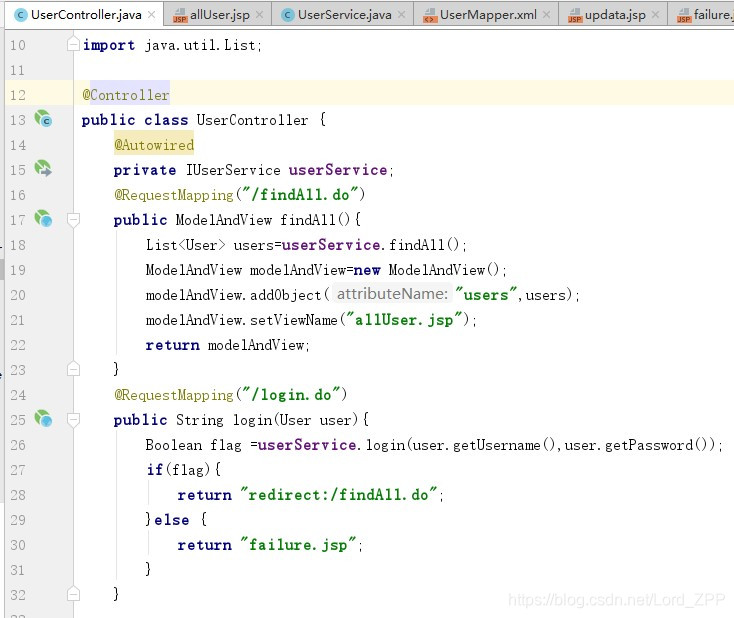The height and width of the screenshot is (618, 734).
Task: Open the allUser.jsp editor tab
Action: pyautogui.click(x=219, y=15)
